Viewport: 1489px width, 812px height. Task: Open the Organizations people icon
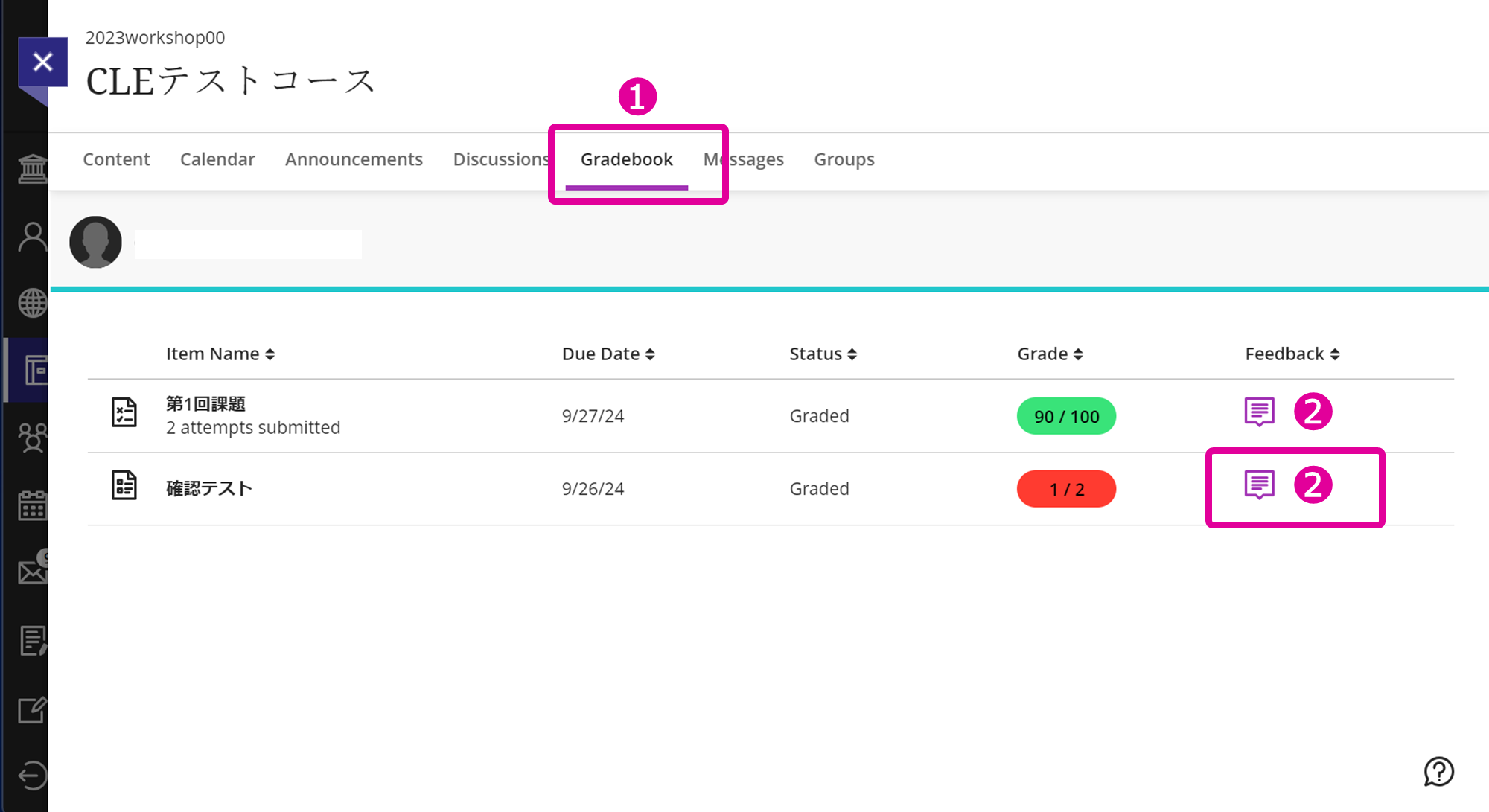click(31, 438)
